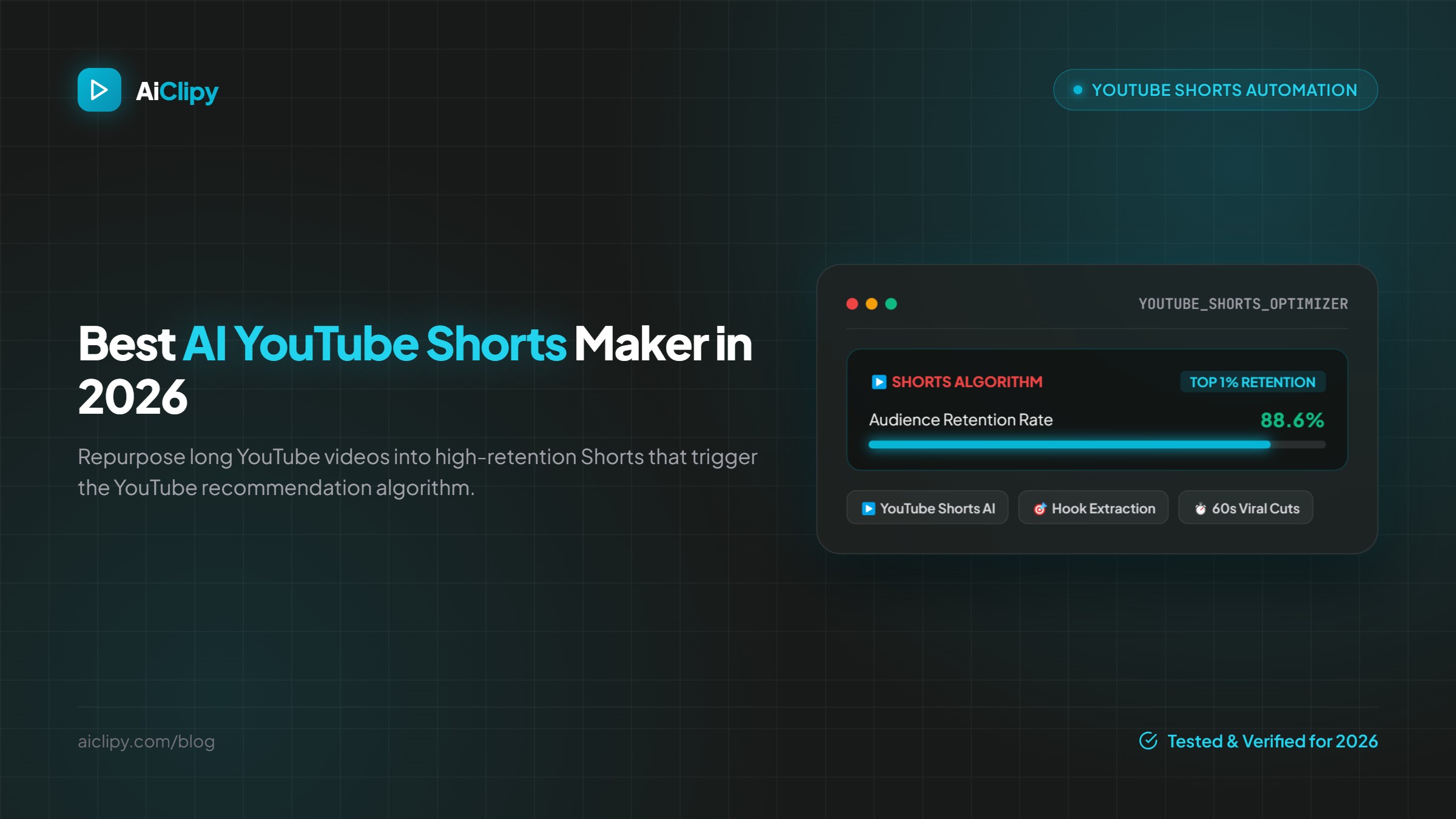The image size is (1456, 819).
Task: Click the play icon beside Shorts Algorithm
Action: tap(879, 382)
